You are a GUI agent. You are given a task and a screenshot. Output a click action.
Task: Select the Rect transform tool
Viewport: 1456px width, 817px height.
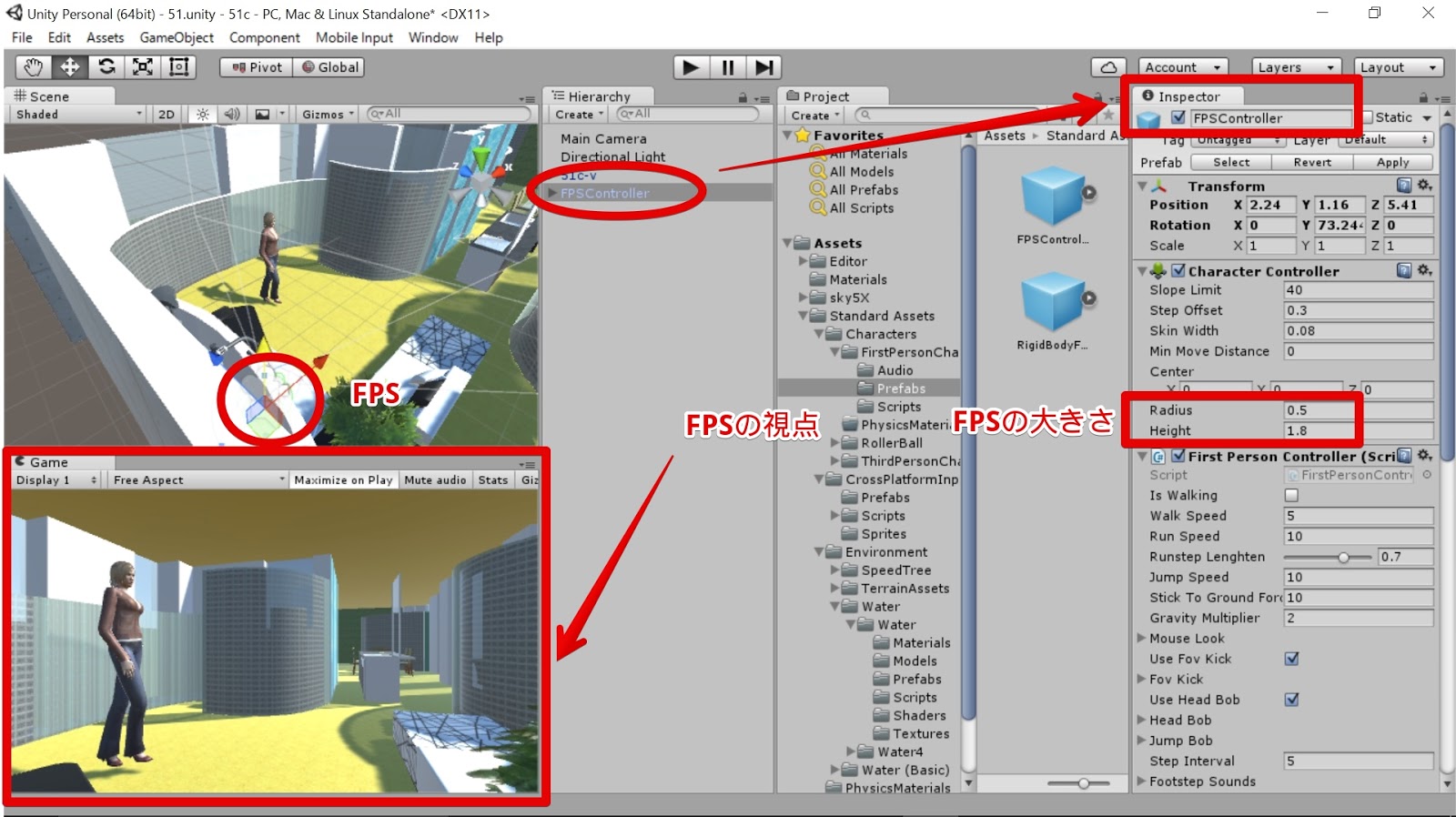coord(178,67)
